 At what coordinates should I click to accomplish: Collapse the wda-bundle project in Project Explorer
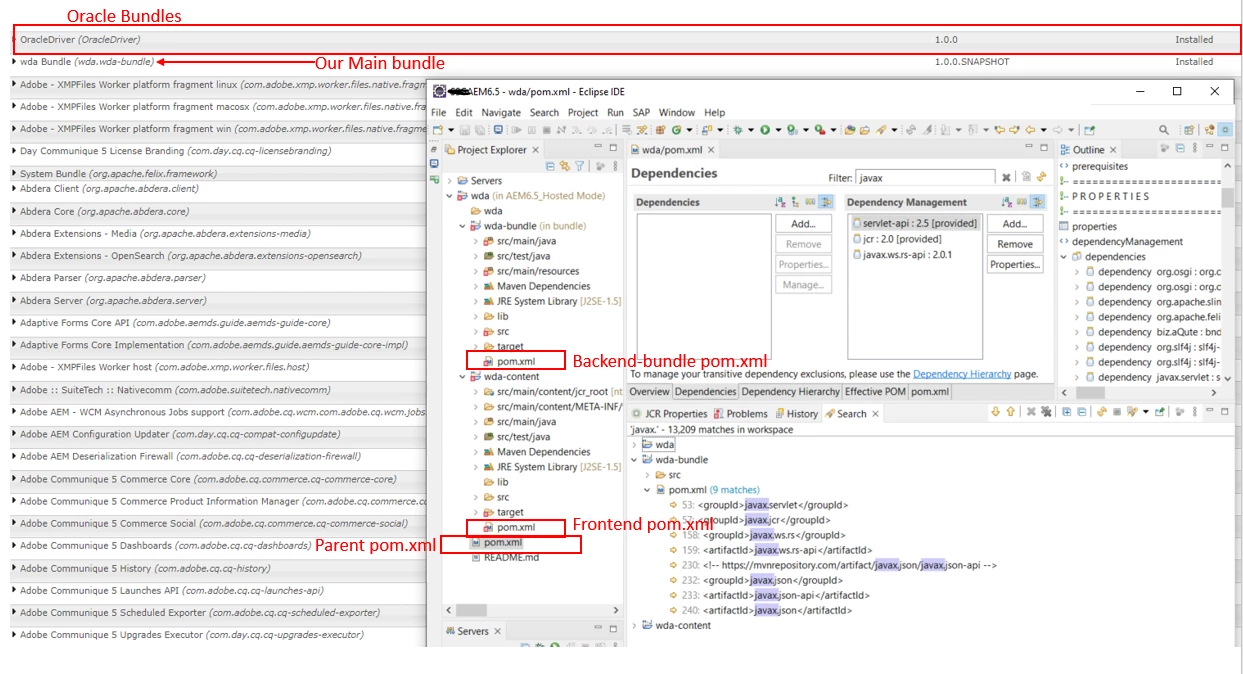click(463, 226)
